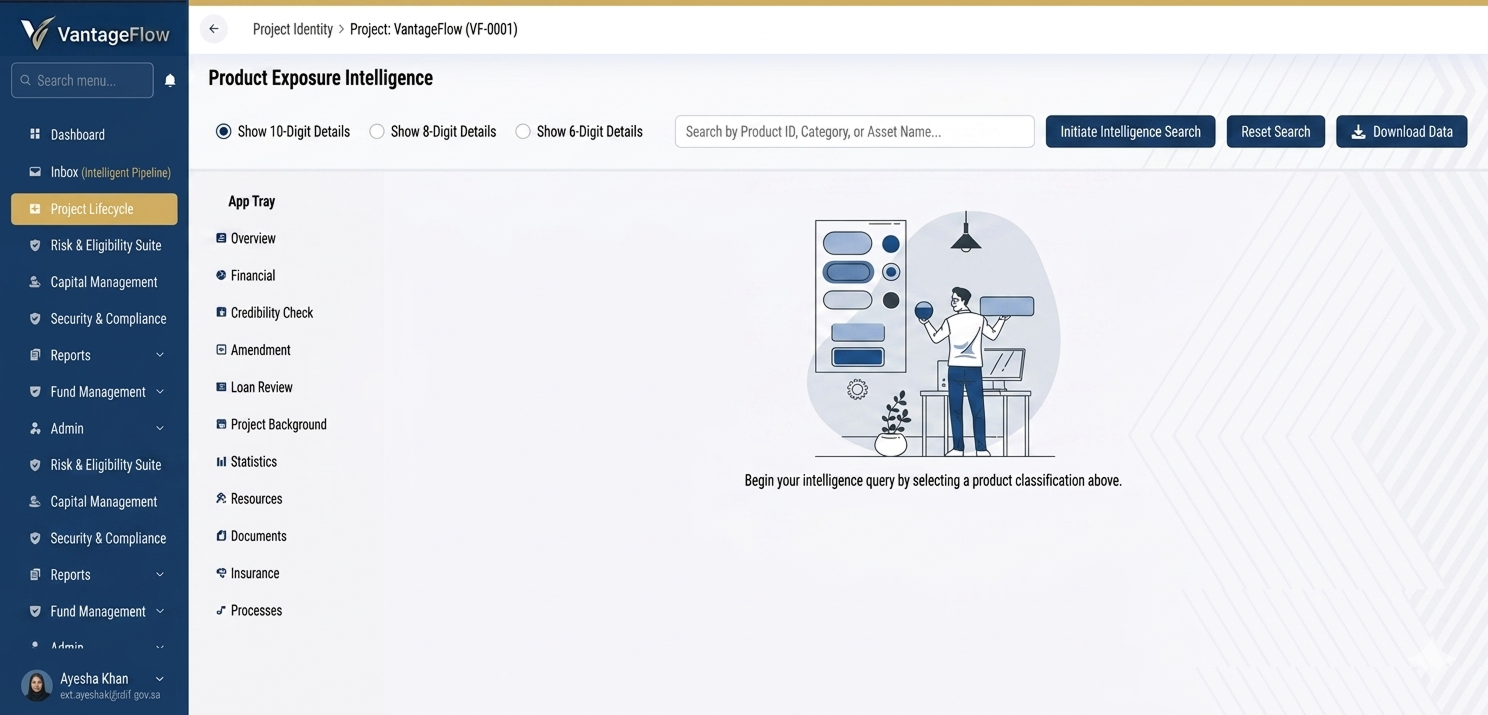Open the user menu chevron beside Ayesha Khan
The image size is (1488, 715).
click(160, 679)
